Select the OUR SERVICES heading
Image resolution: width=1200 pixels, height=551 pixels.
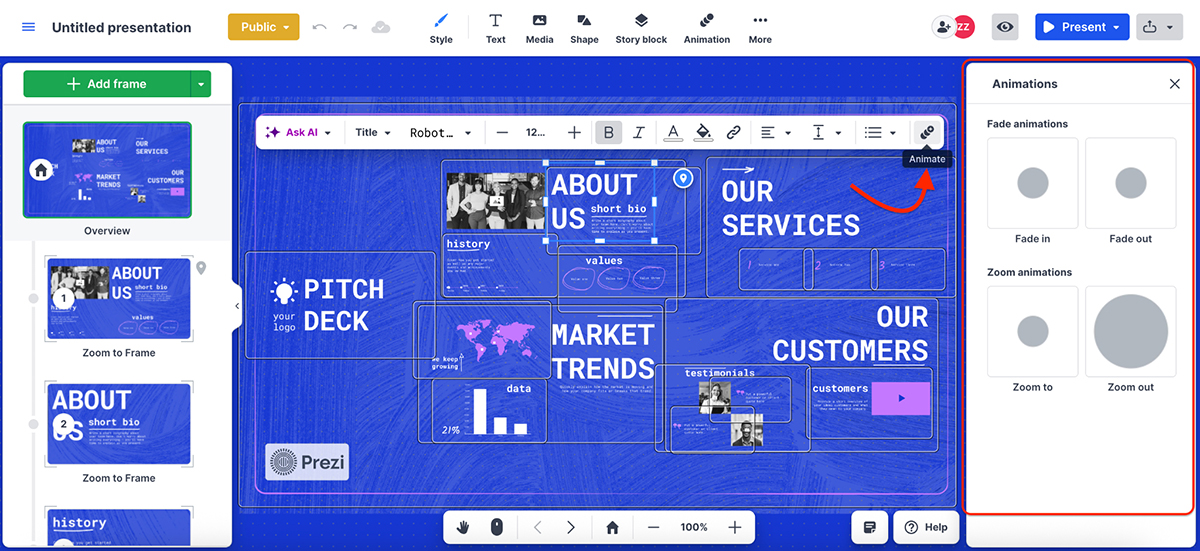pos(790,207)
